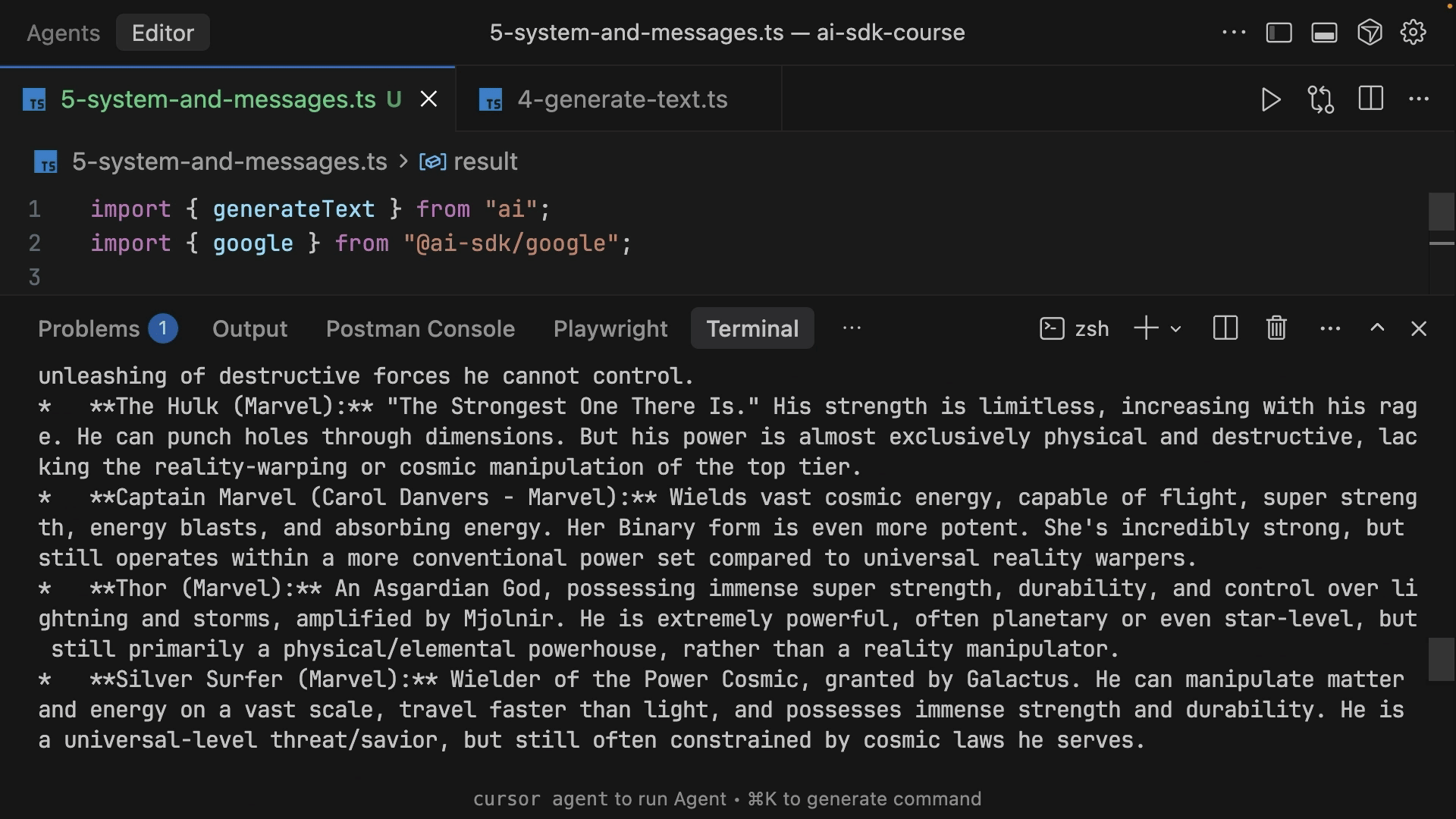Open the source control changes icon
This screenshot has width=1456, height=819.
(x=1320, y=99)
